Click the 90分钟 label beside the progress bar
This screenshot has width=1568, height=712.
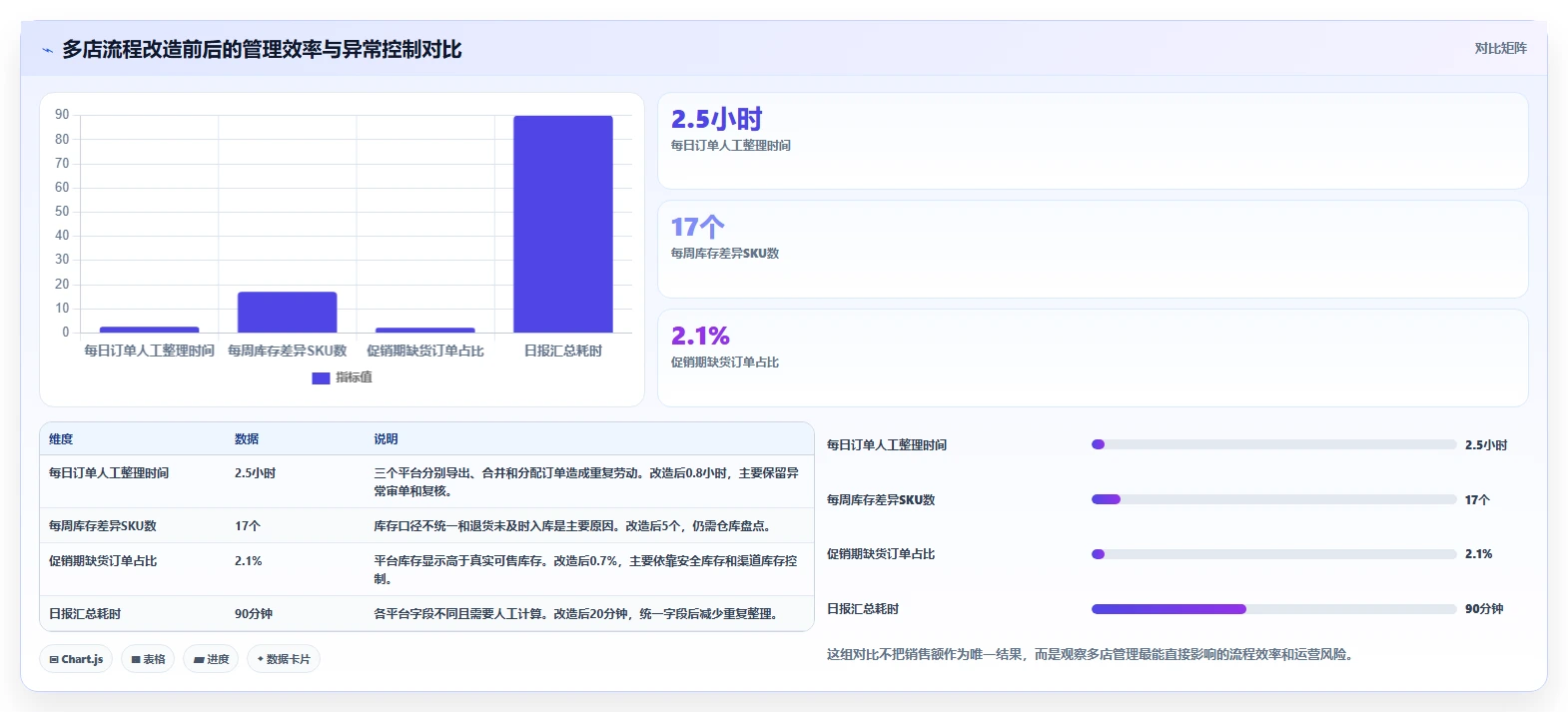click(1484, 609)
